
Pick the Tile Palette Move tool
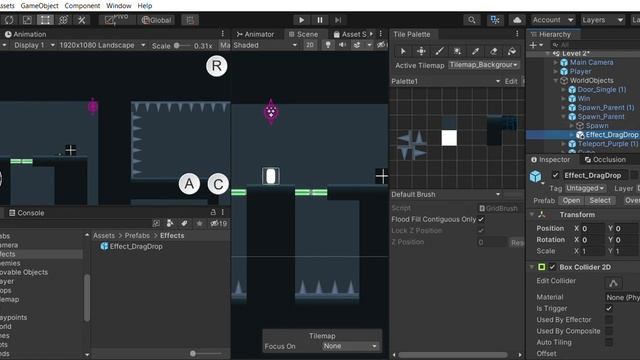click(x=421, y=51)
